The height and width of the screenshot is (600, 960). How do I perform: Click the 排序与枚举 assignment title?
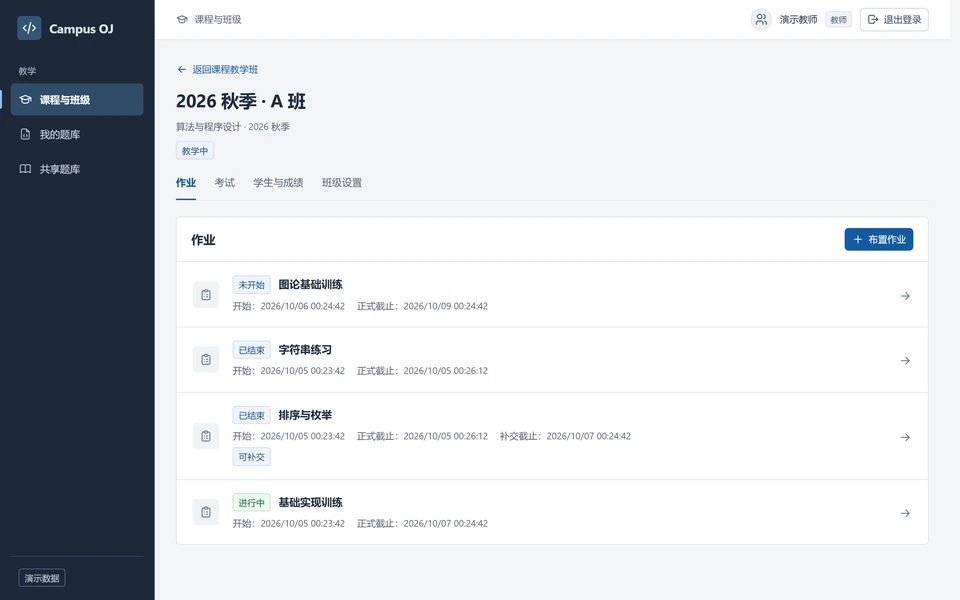tap(305, 415)
